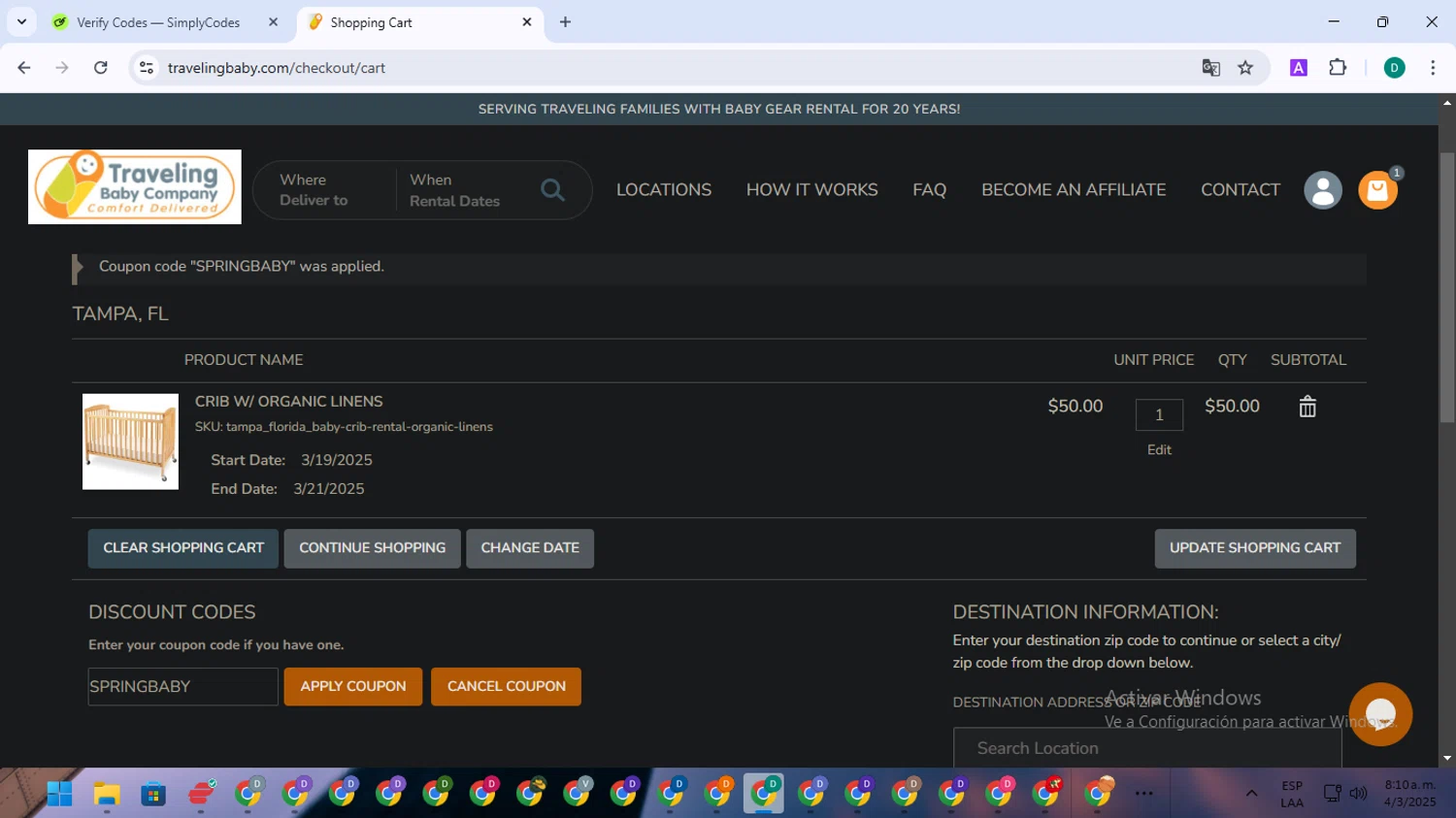Viewport: 1456px width, 818px height.
Task: Open the user account avatar icon
Action: (1323, 190)
